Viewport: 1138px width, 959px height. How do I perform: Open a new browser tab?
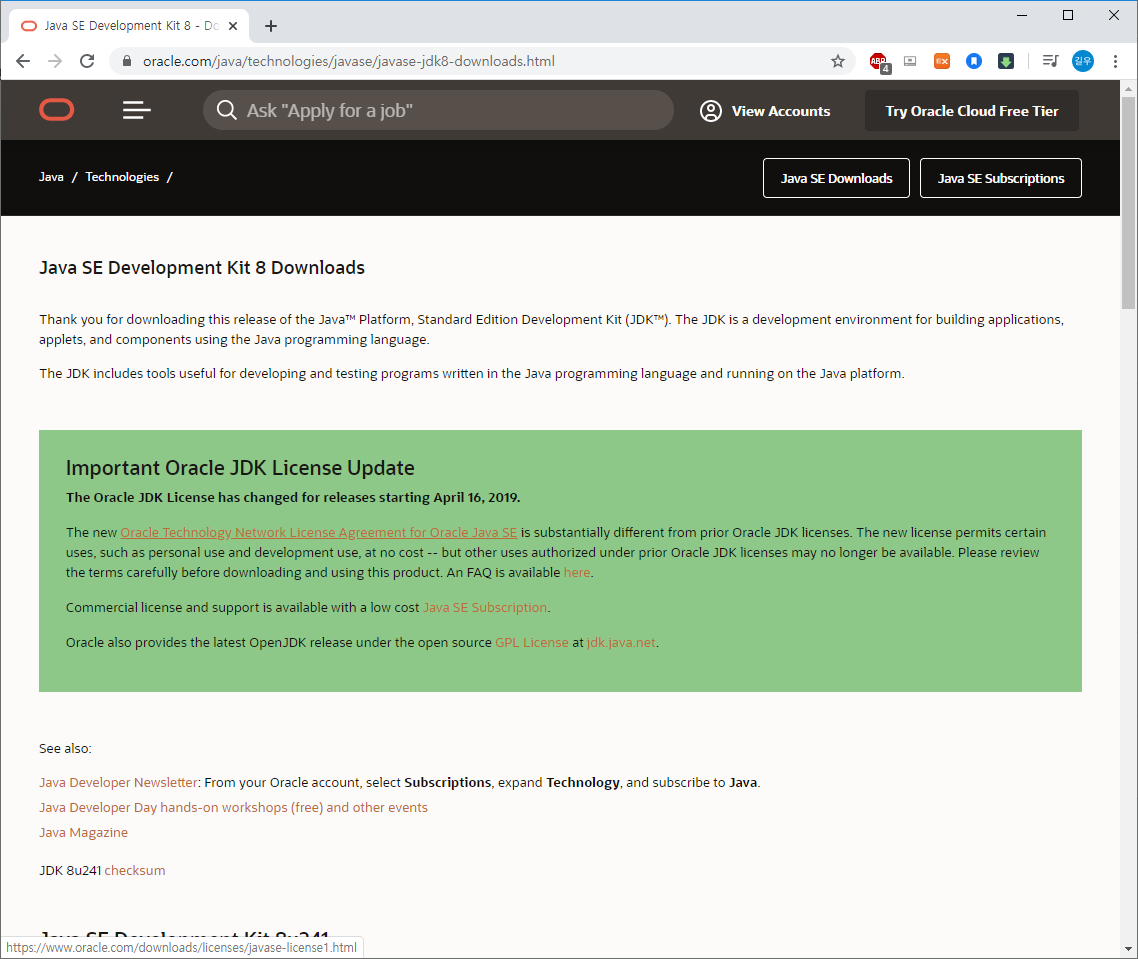[271, 26]
